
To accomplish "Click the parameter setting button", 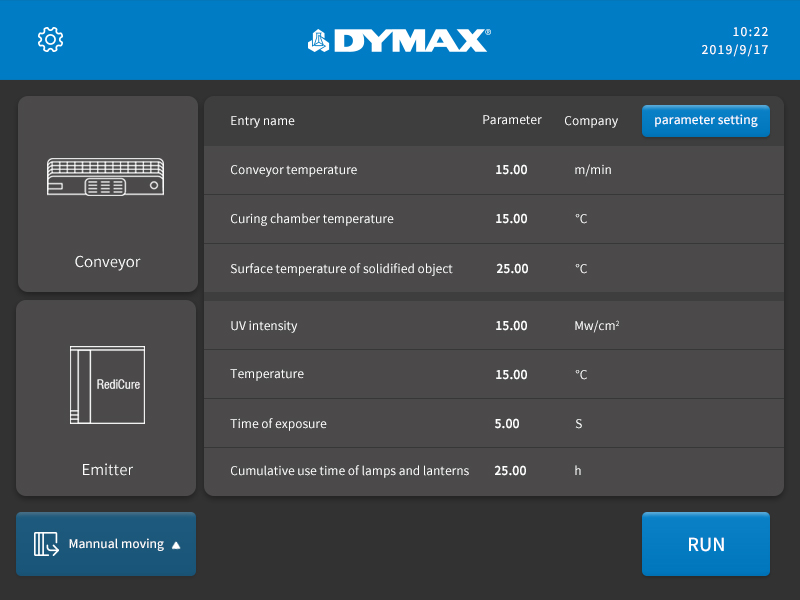I will point(706,121).
